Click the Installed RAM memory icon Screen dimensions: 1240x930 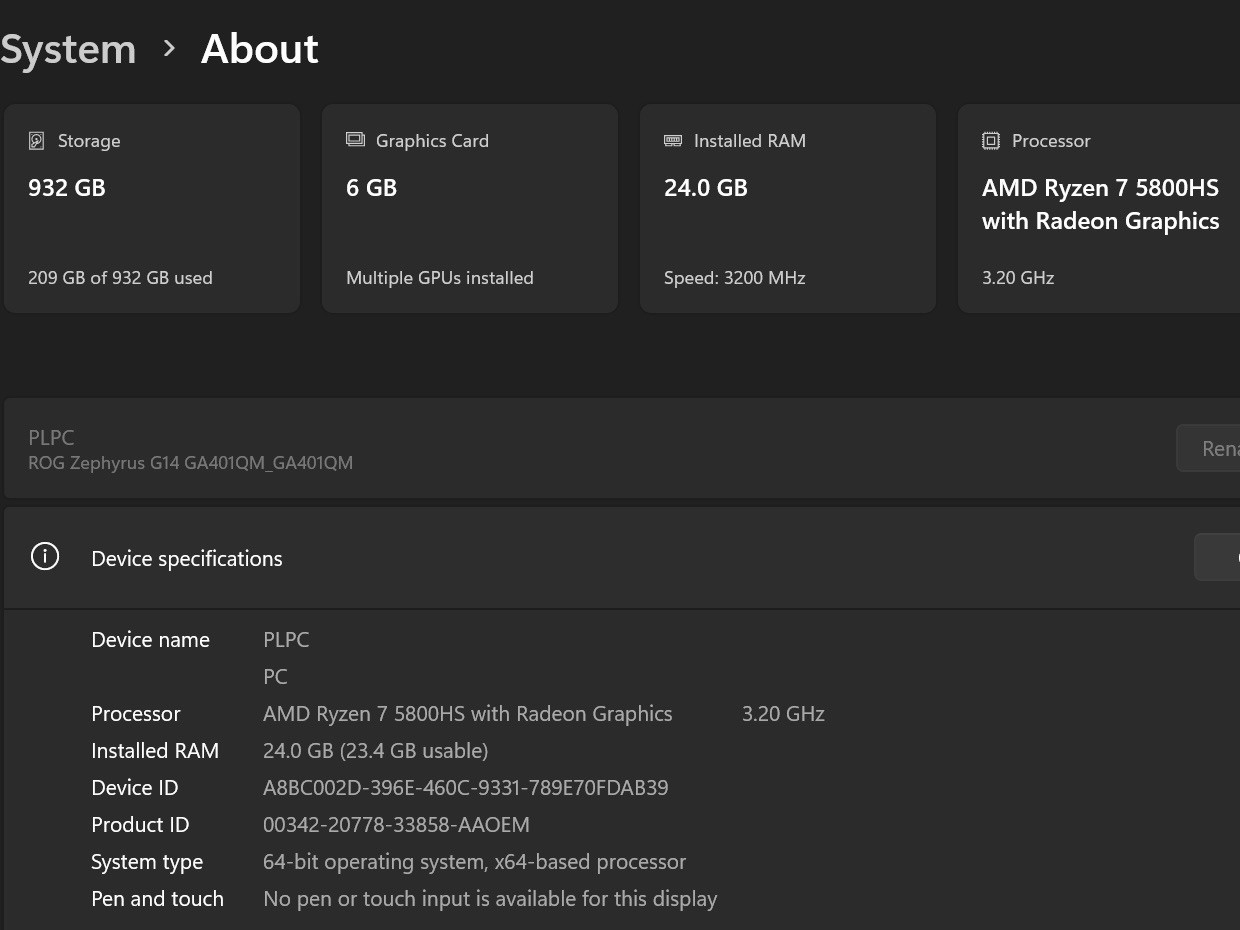coord(673,141)
